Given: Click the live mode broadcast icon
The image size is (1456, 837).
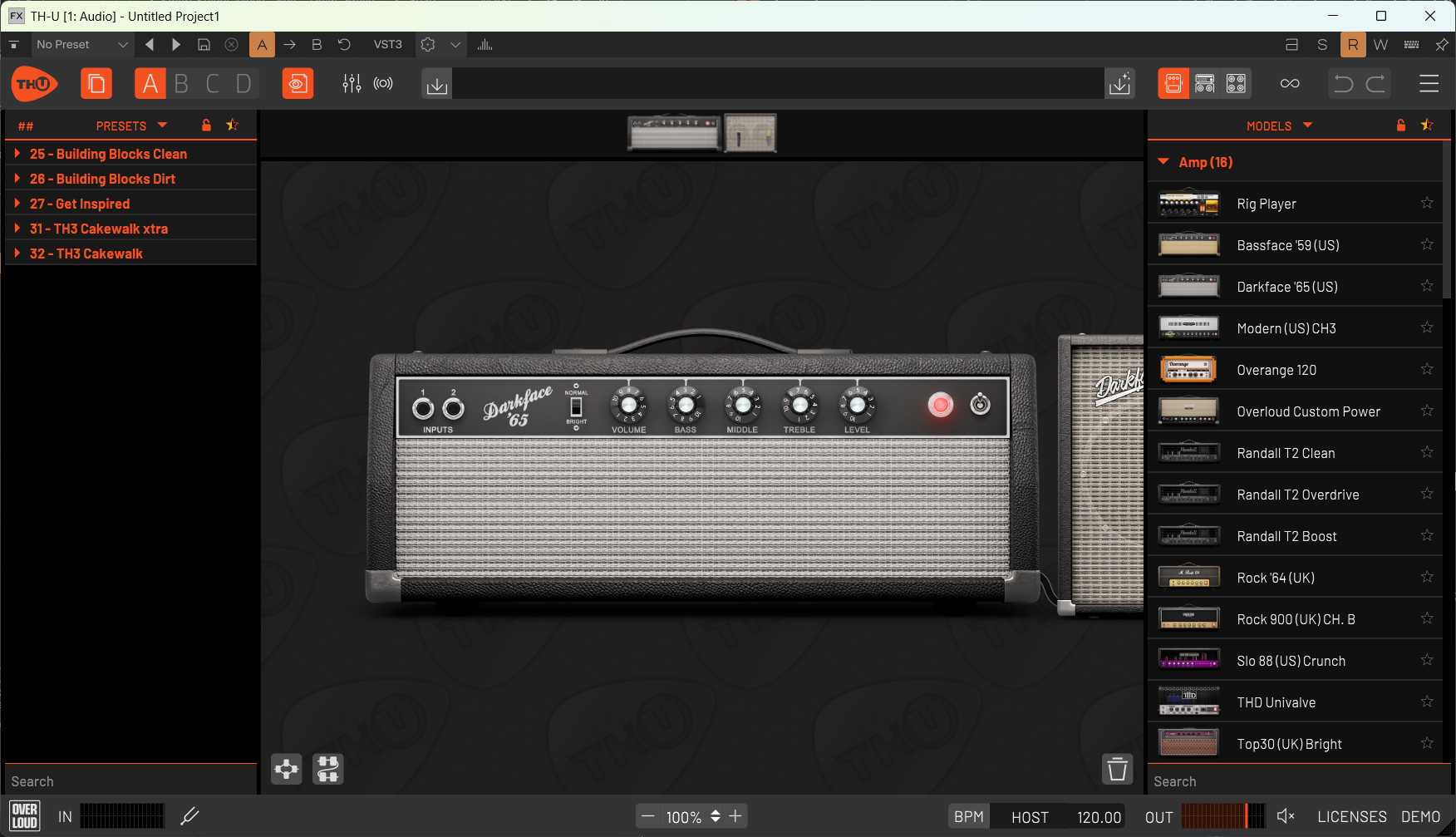Looking at the screenshot, I should coord(383,84).
